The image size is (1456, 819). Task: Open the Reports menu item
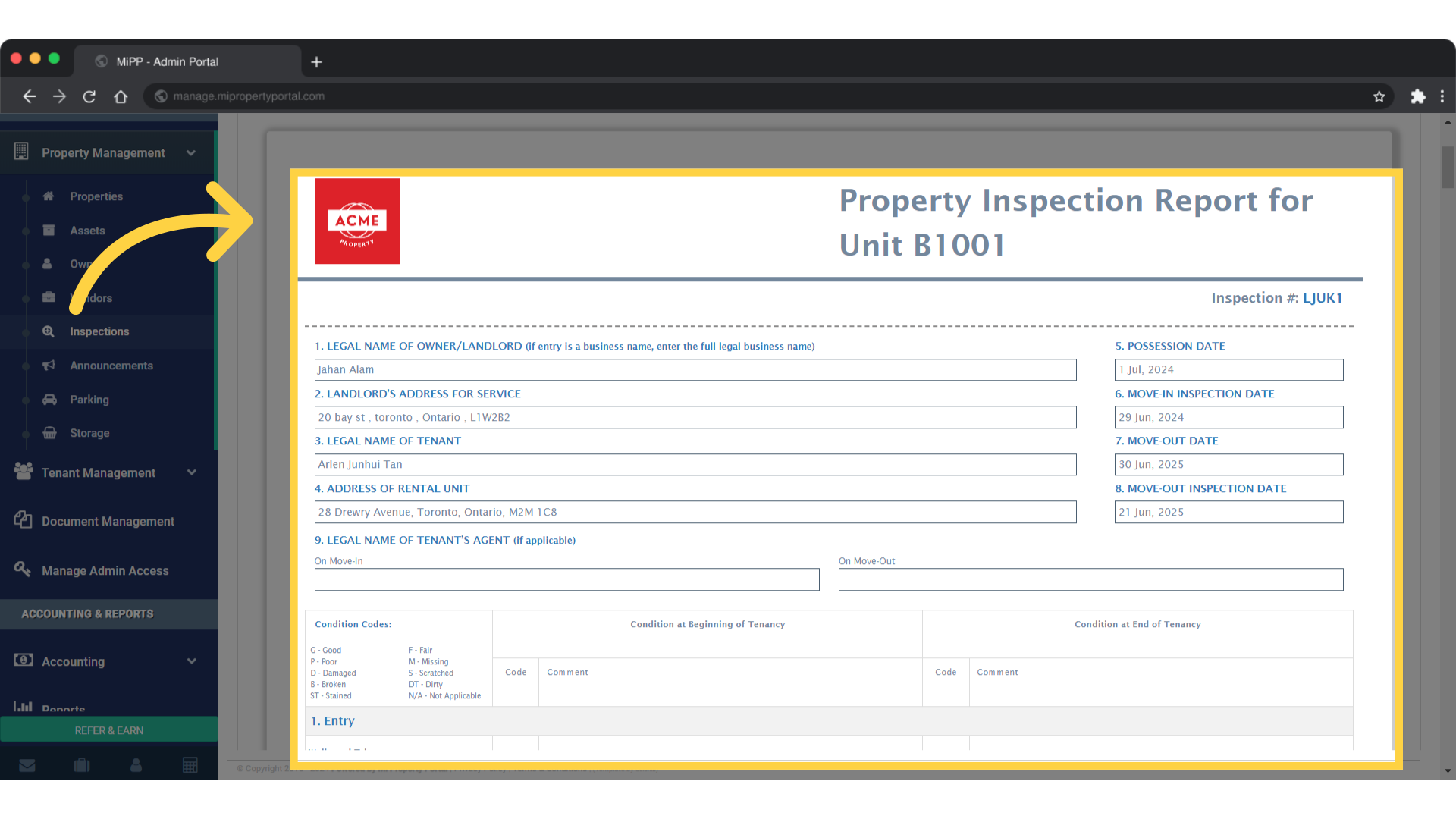point(64,708)
